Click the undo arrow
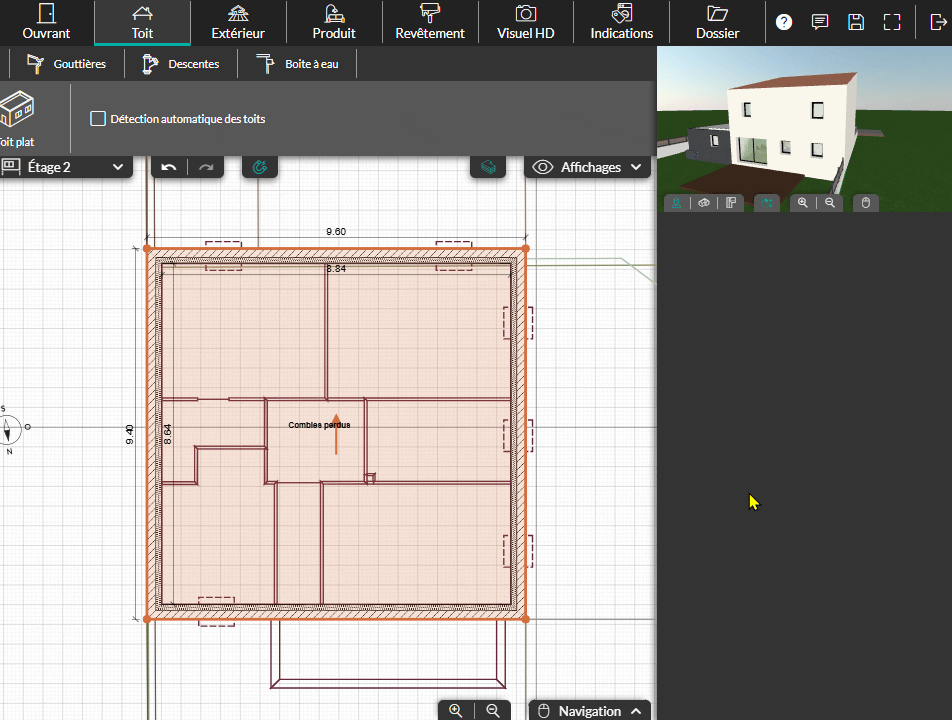 coord(169,167)
